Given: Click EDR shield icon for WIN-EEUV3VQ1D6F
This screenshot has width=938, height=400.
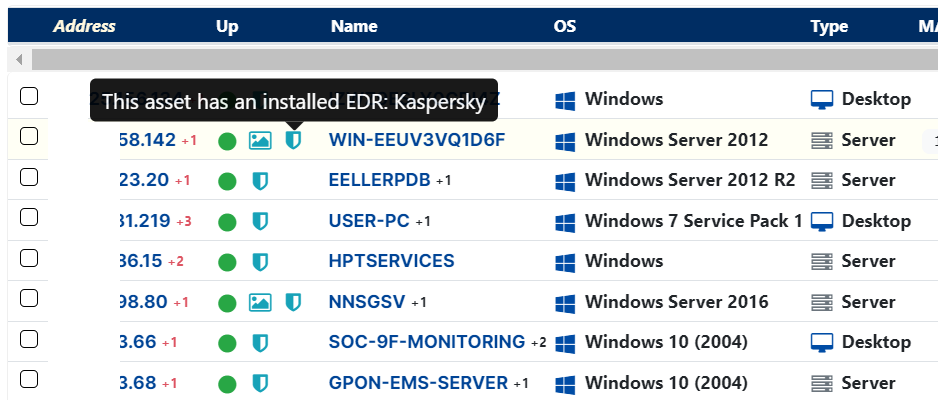Looking at the screenshot, I should pos(293,140).
